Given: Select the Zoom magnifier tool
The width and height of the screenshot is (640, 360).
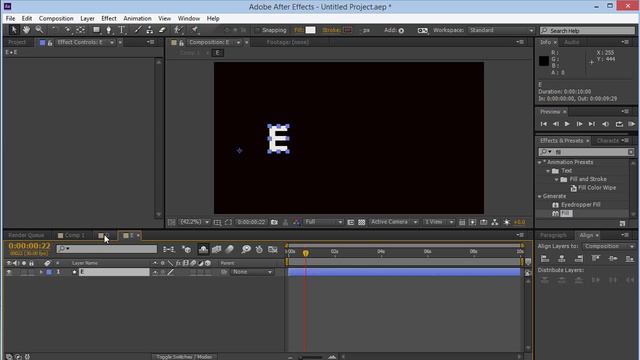Looking at the screenshot, I should 39,30.
